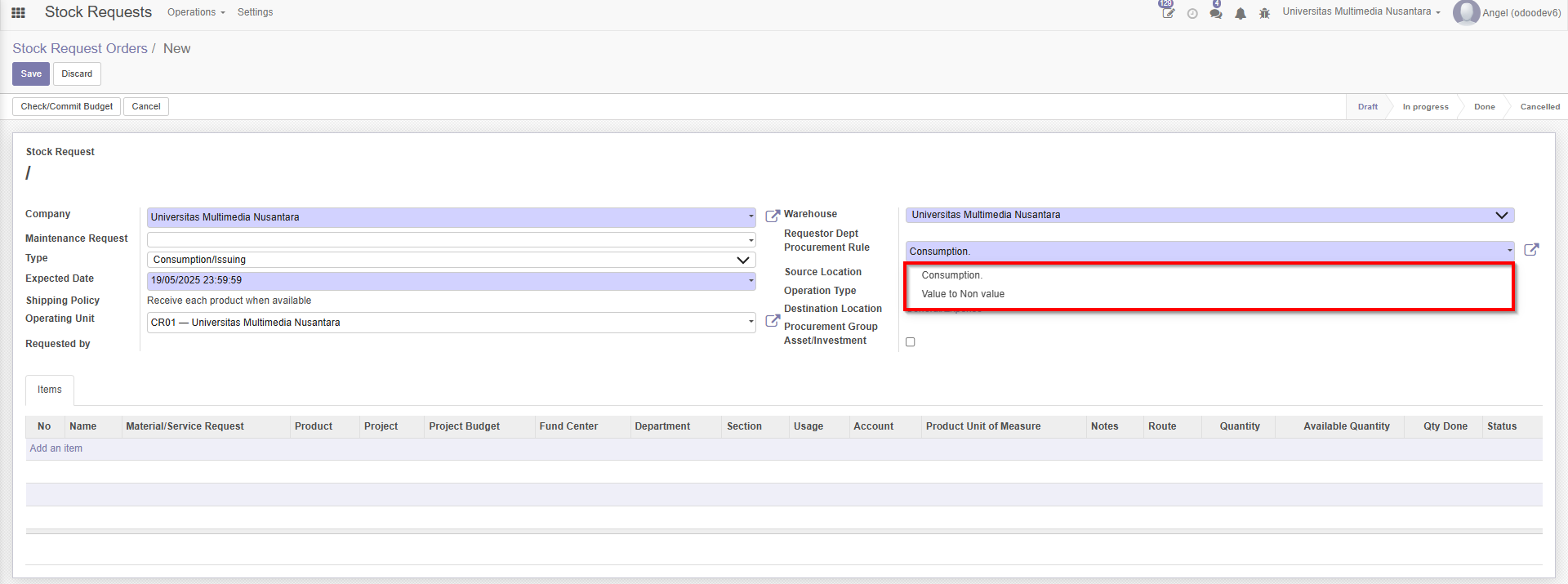1568x584 pixels.
Task: Open the debug bug menu
Action: (x=1264, y=13)
